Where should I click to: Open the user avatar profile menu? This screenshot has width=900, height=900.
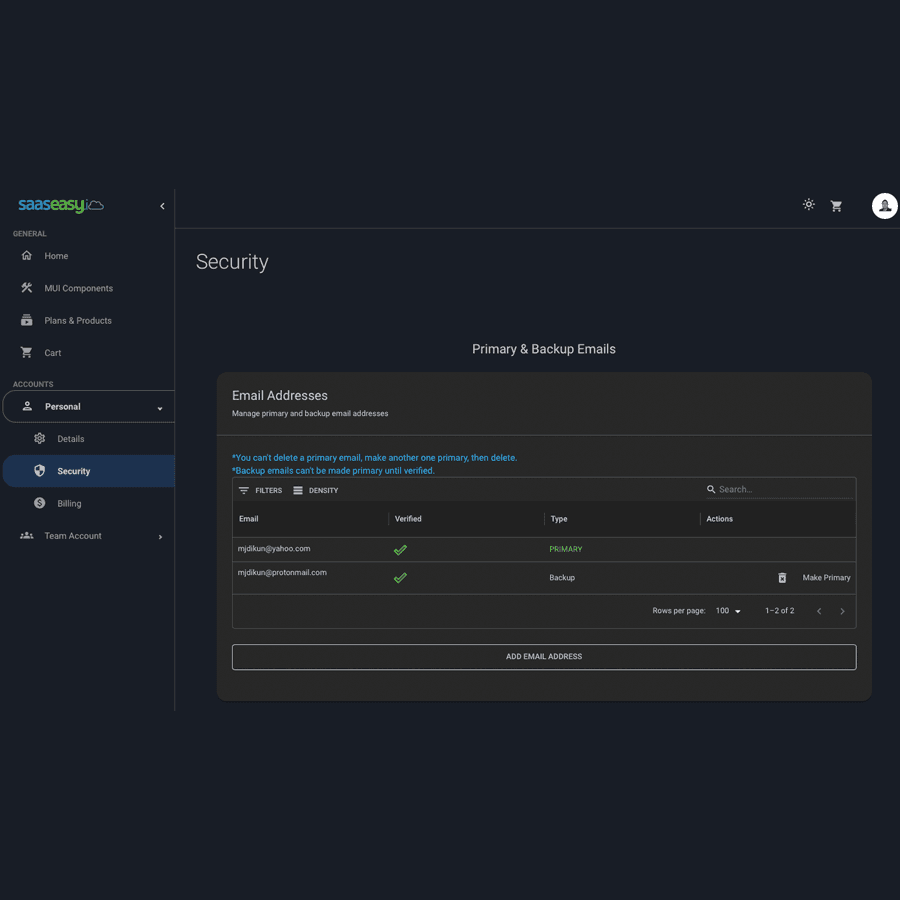[x=884, y=206]
